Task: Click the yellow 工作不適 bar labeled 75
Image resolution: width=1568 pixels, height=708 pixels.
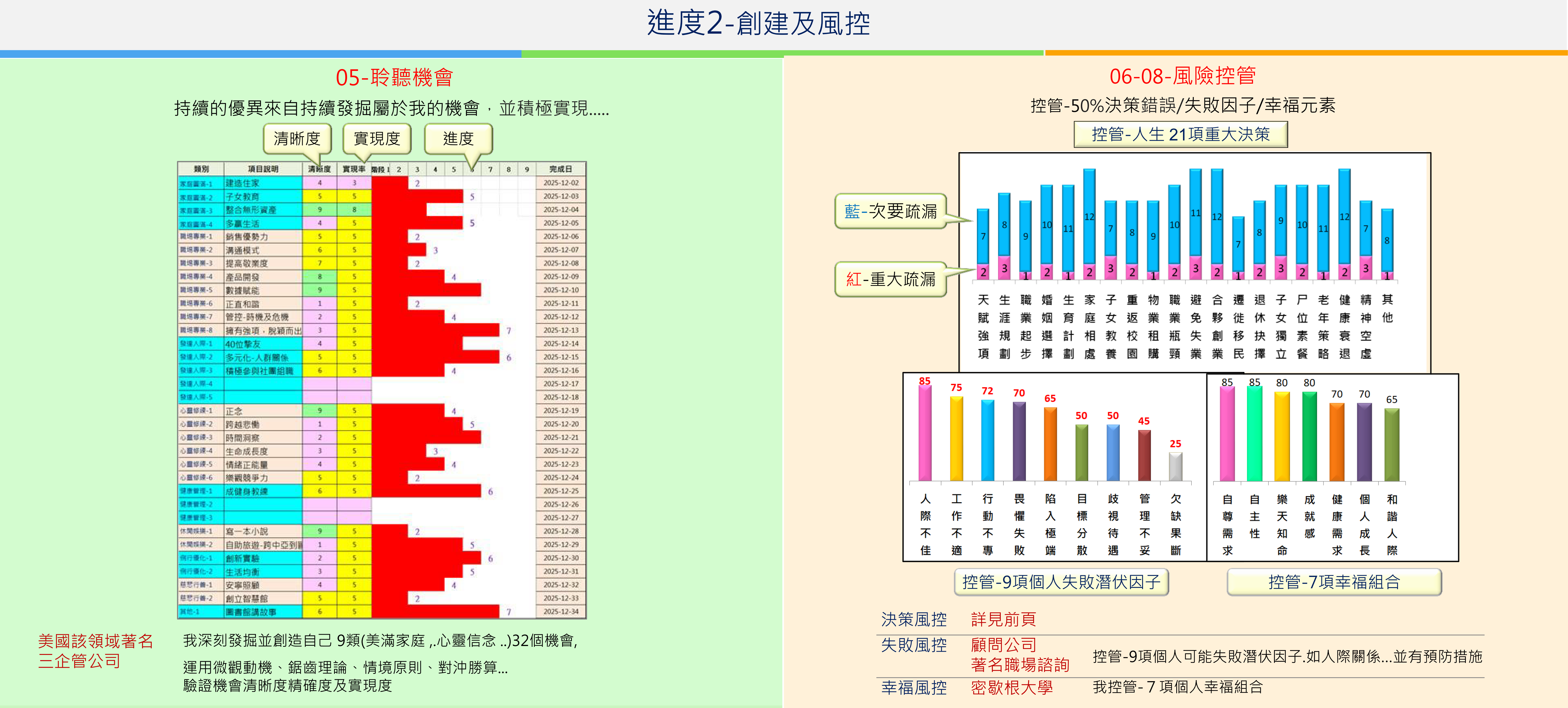Action: tap(957, 439)
